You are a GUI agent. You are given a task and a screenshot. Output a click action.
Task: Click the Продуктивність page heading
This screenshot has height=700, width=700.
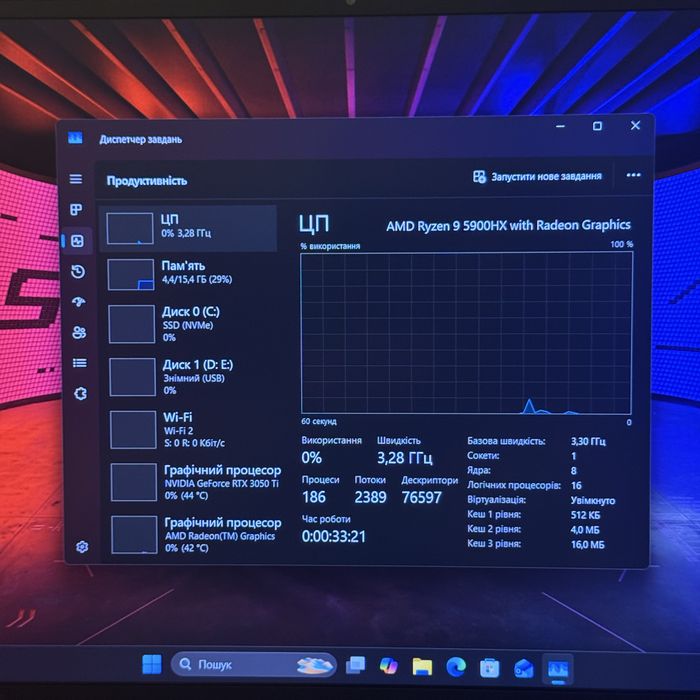[147, 181]
